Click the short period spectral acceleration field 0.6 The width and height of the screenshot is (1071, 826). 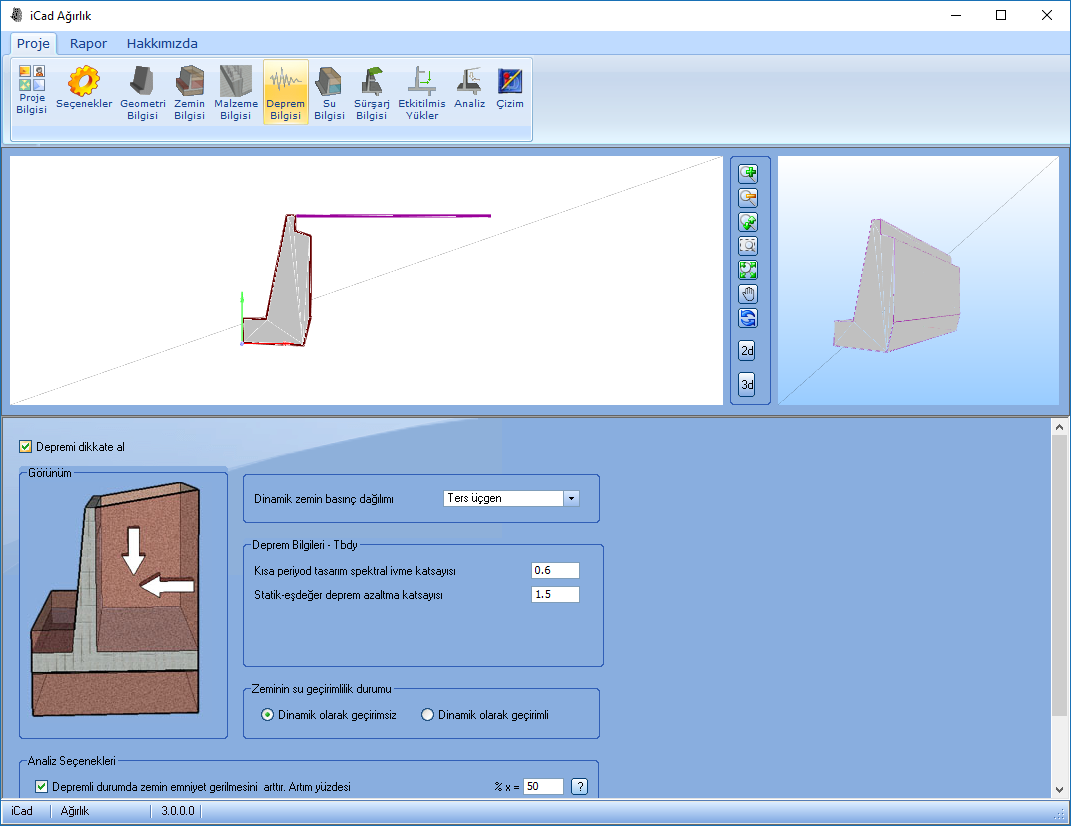pos(555,570)
